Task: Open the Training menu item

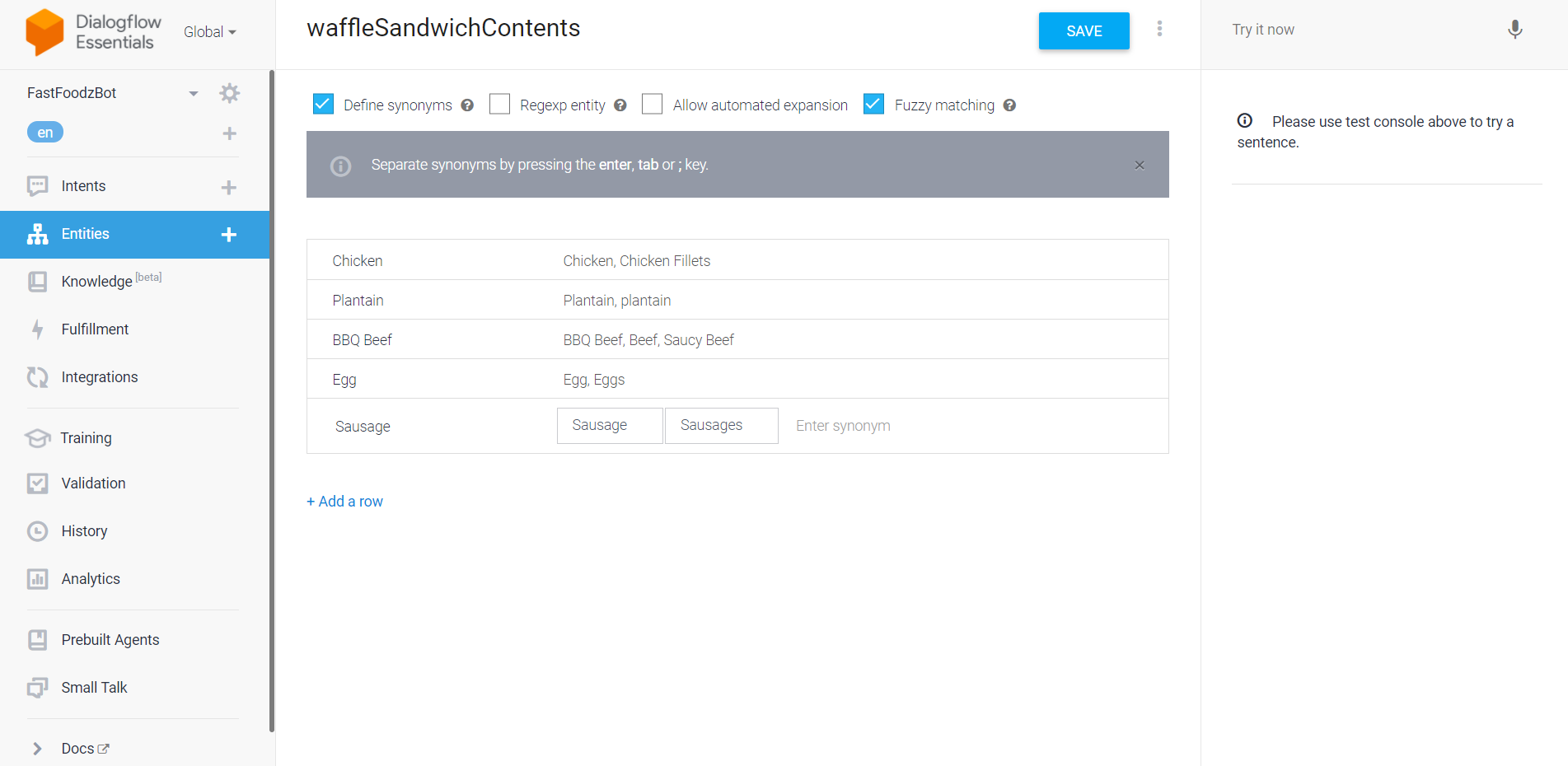Action: coord(86,438)
